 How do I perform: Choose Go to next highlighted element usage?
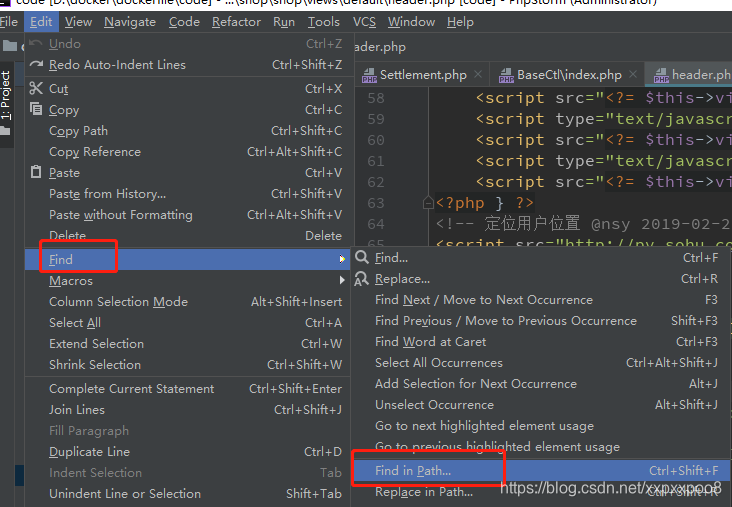click(x=542, y=426)
